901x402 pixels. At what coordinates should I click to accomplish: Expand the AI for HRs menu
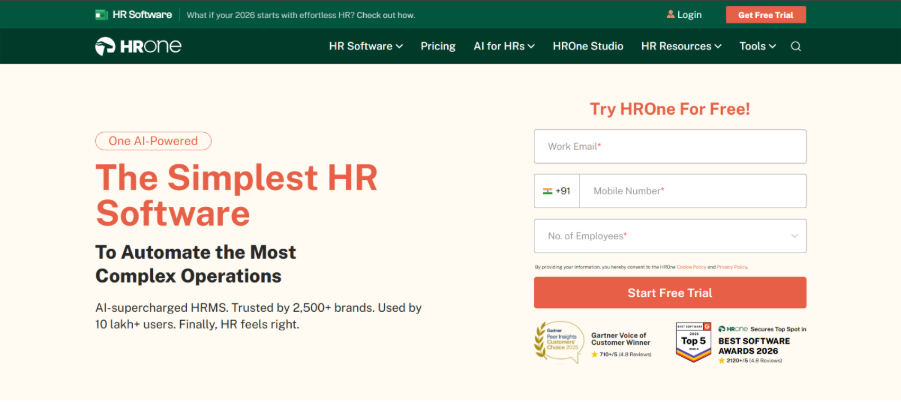(504, 47)
